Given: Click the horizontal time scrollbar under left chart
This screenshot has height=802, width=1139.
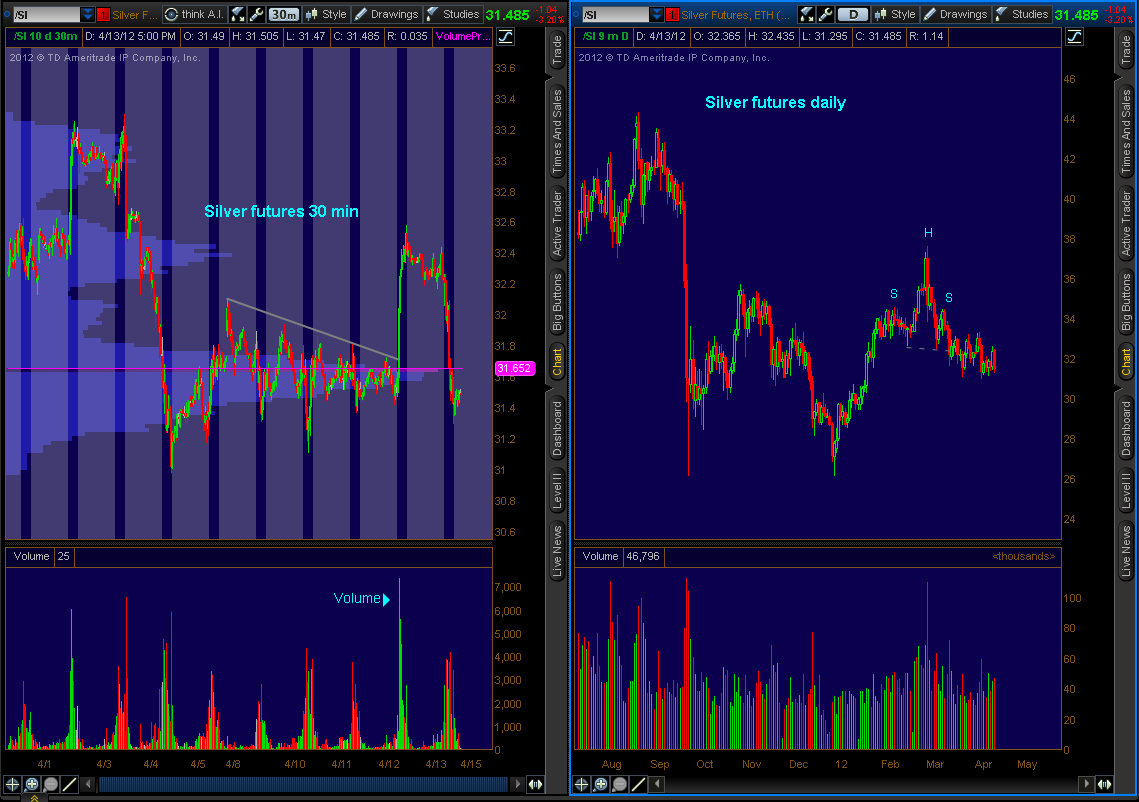Looking at the screenshot, I should [300, 785].
